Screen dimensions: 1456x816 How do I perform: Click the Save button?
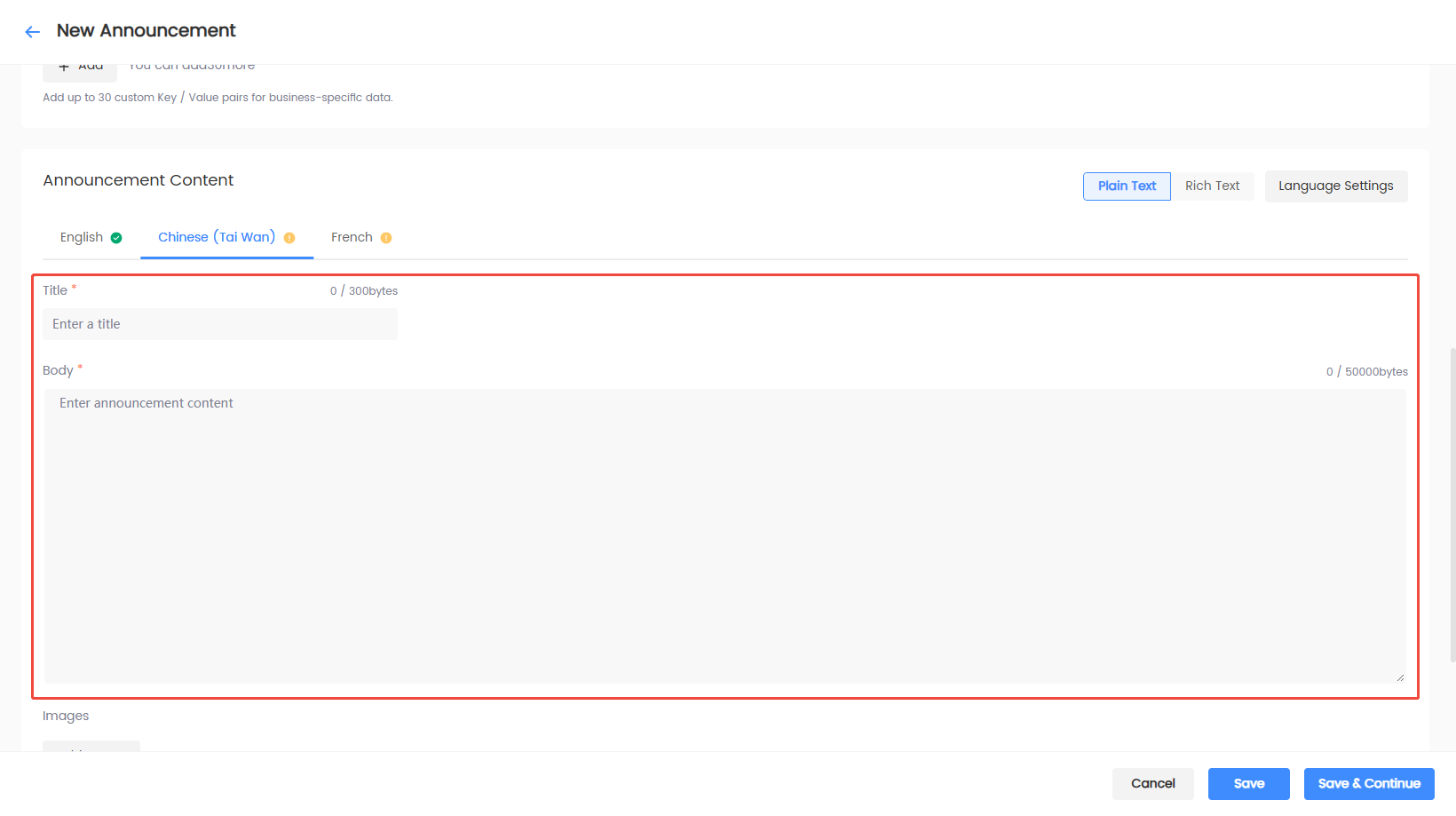pos(1249,784)
